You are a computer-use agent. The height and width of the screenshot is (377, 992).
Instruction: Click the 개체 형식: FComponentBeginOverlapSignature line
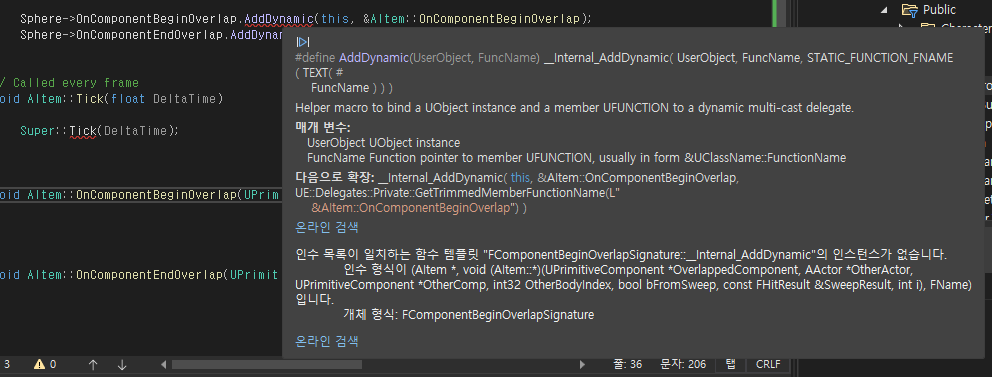click(469, 314)
